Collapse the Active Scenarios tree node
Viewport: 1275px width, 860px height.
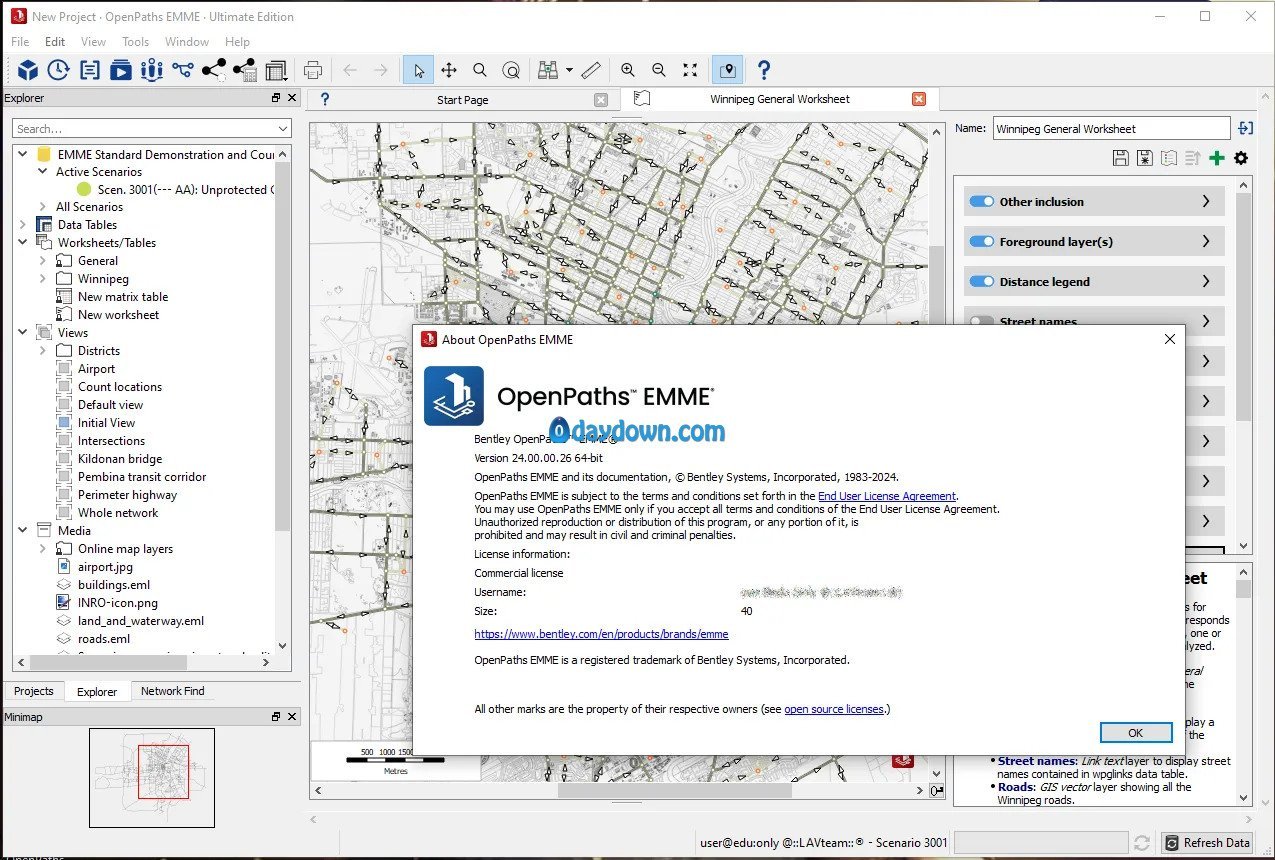tap(42, 172)
